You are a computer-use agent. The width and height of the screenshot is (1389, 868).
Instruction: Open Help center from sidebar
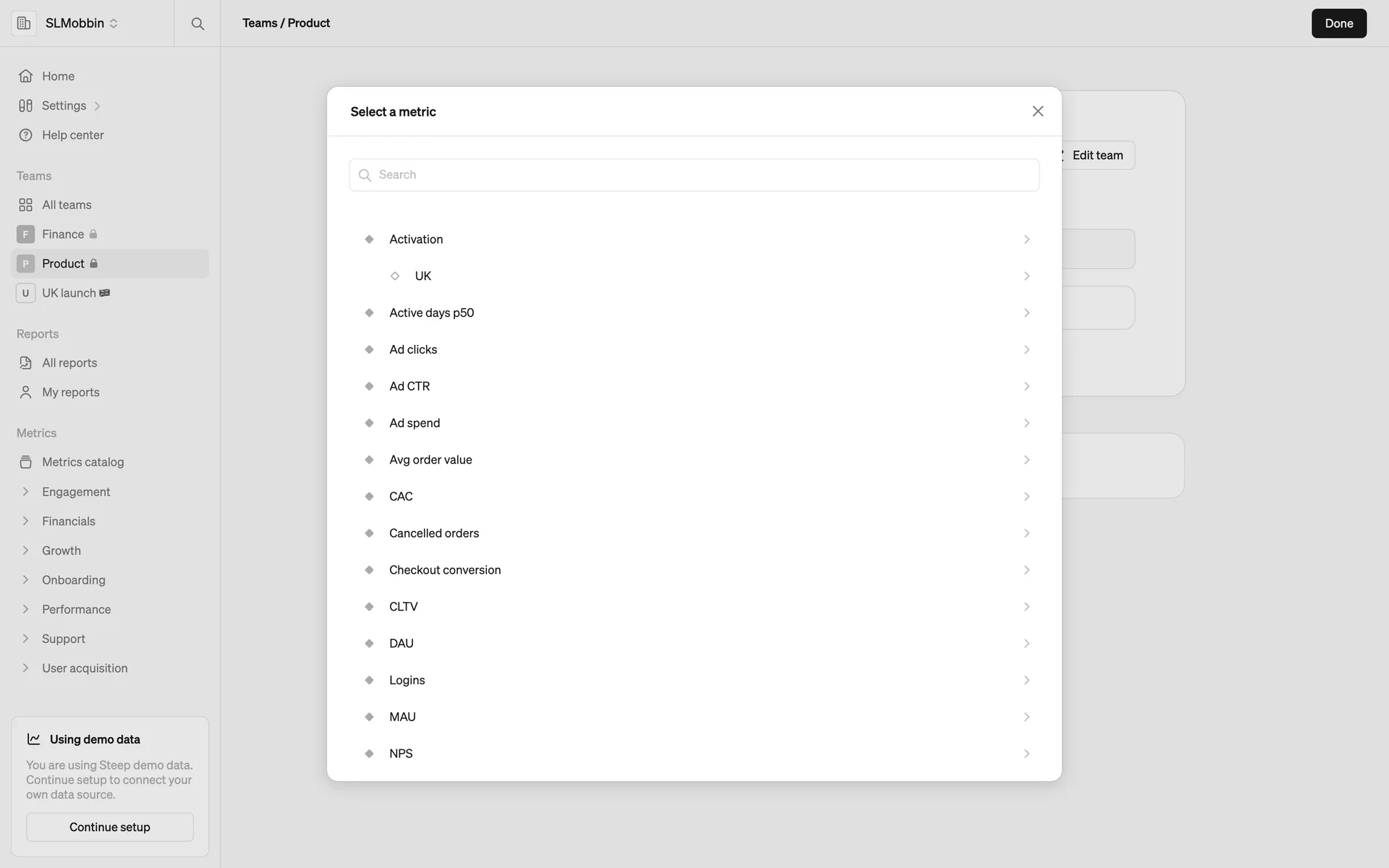point(72,135)
